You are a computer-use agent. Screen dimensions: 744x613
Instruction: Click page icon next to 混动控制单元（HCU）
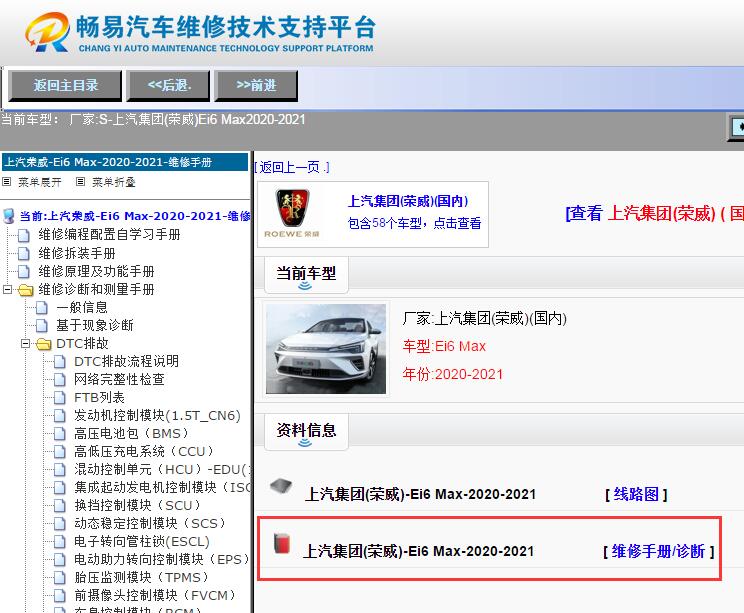(x=60, y=470)
